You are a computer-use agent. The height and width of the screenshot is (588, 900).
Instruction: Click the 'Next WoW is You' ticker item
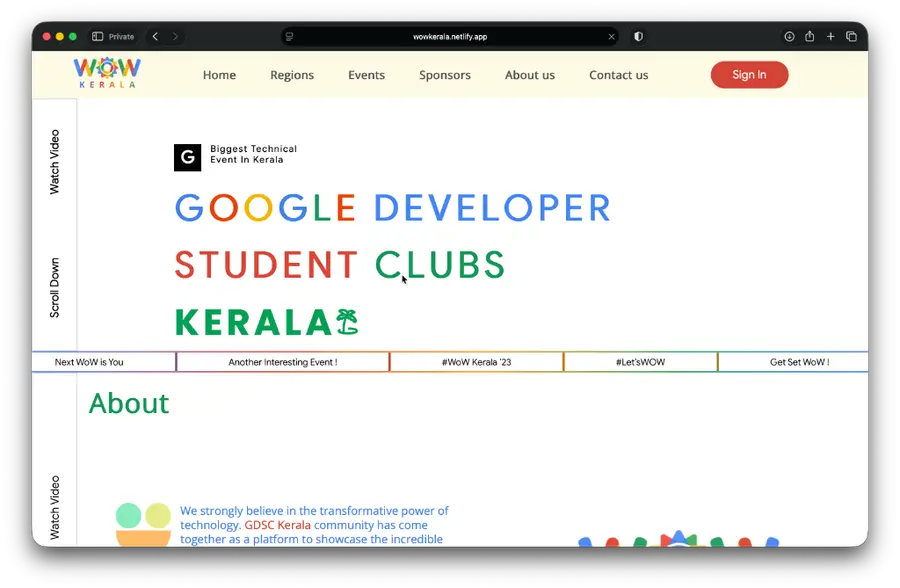(89, 362)
